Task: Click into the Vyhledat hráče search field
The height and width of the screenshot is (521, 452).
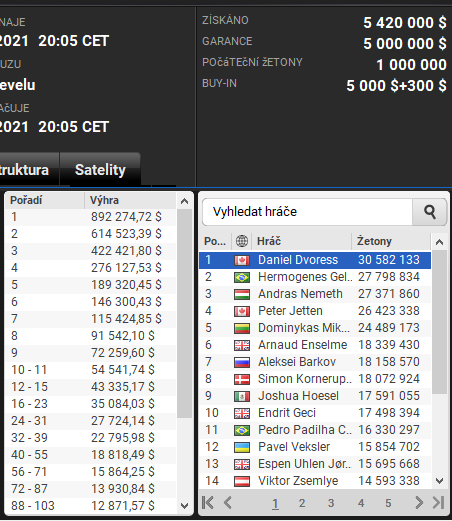Action: click(307, 212)
